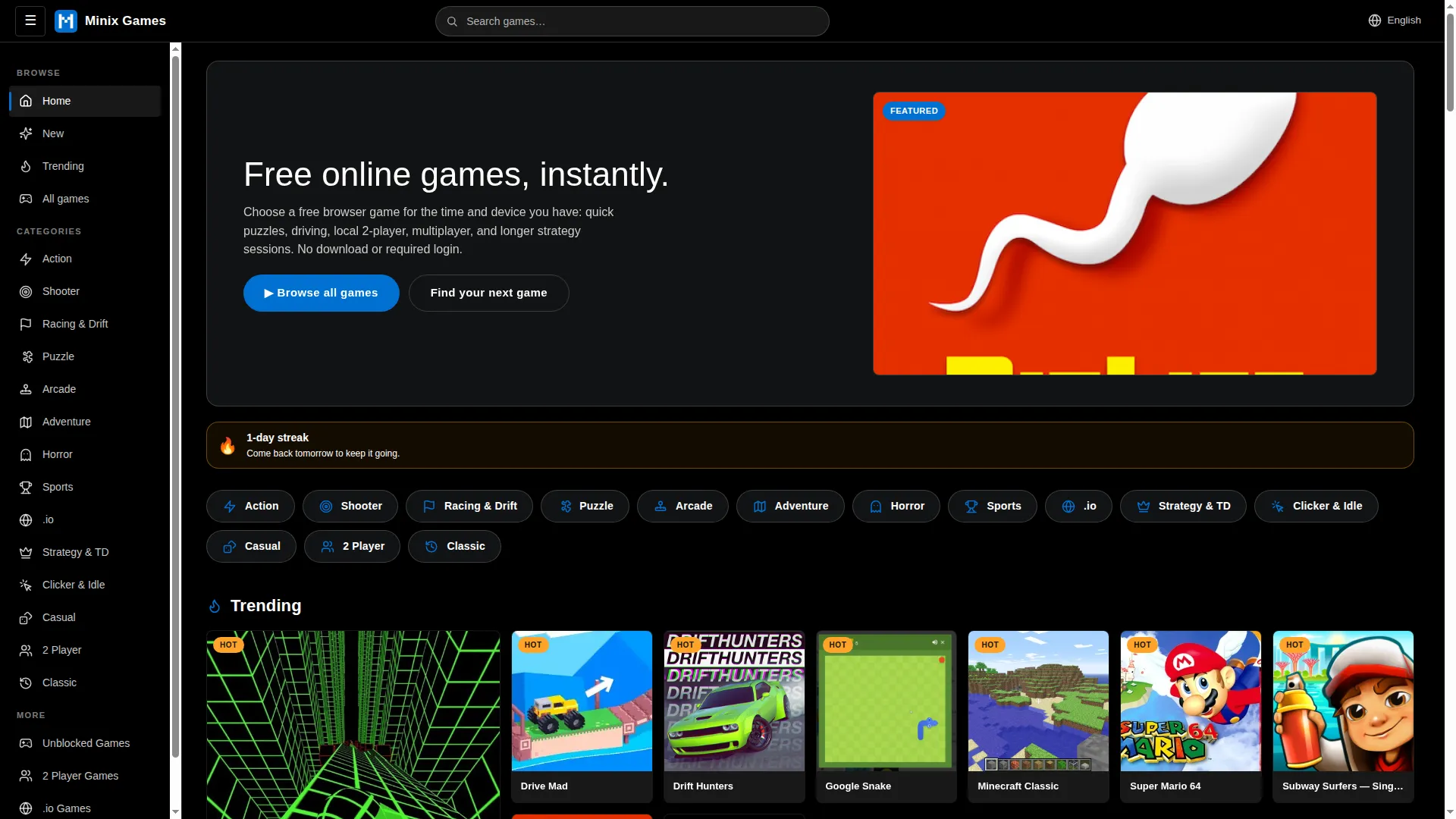
Task: Click the Browse all games button
Action: click(x=321, y=293)
